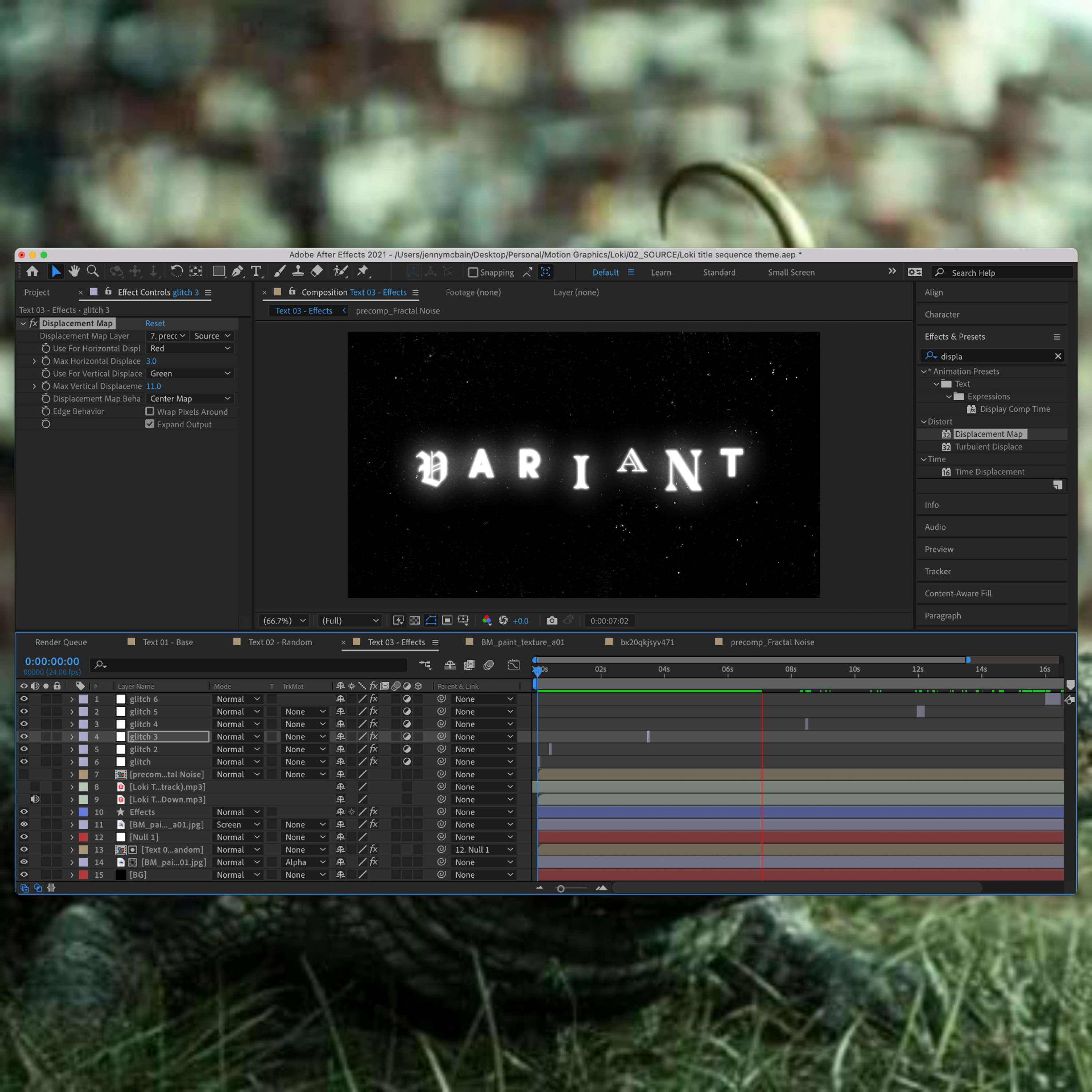Screen dimensions: 1092x1092
Task: Select the Horizontal Type tool
Action: pos(256,272)
